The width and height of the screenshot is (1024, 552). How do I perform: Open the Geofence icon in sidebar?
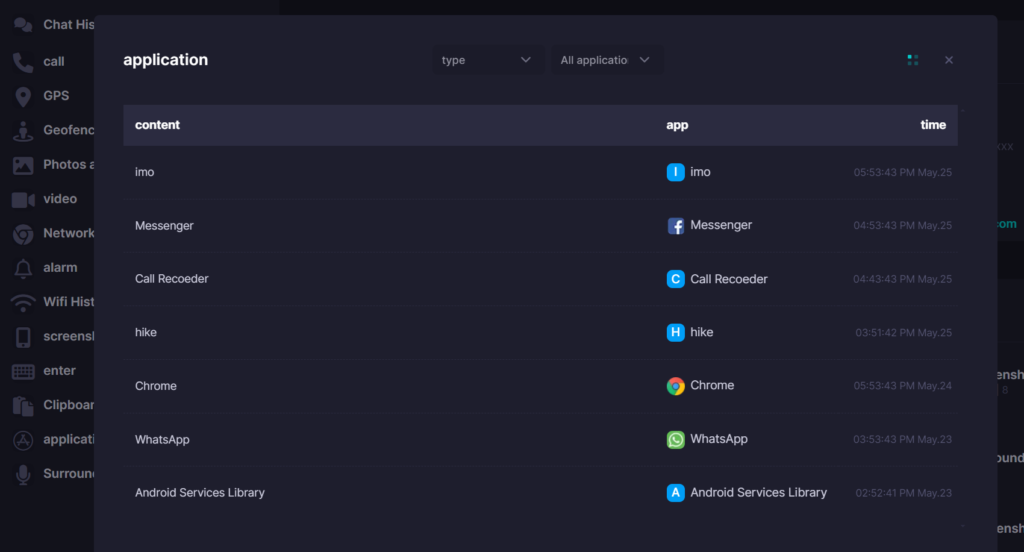coord(23,131)
